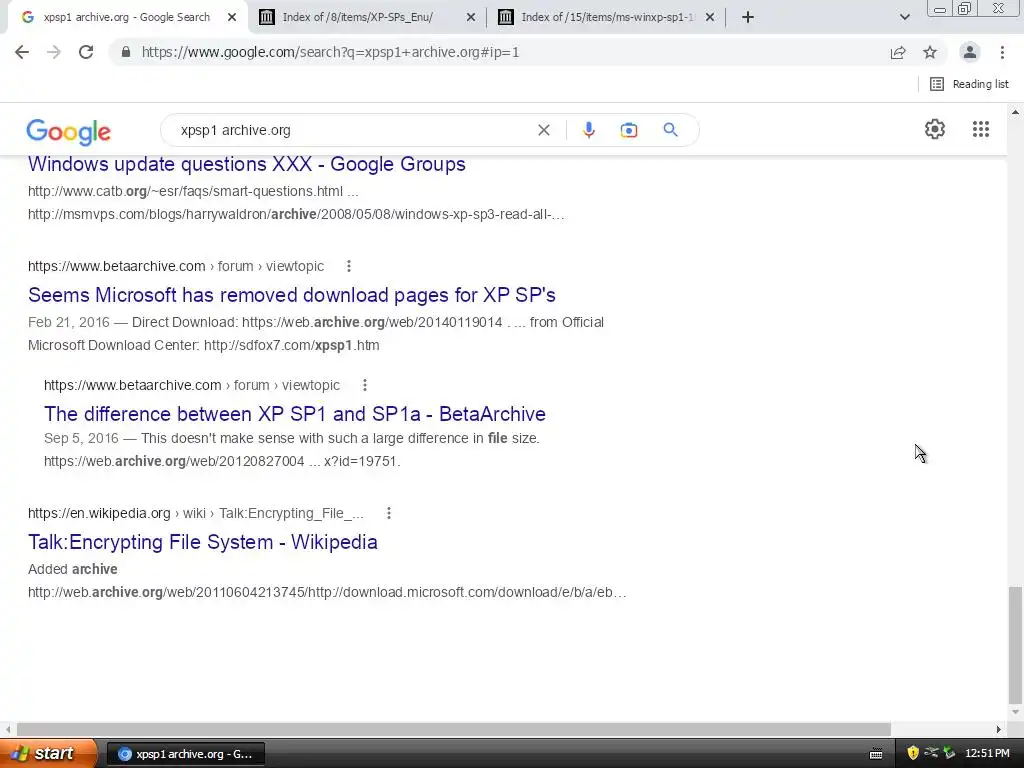Viewport: 1024px width, 768px height.
Task: Share this page via share icon
Action: 898,52
